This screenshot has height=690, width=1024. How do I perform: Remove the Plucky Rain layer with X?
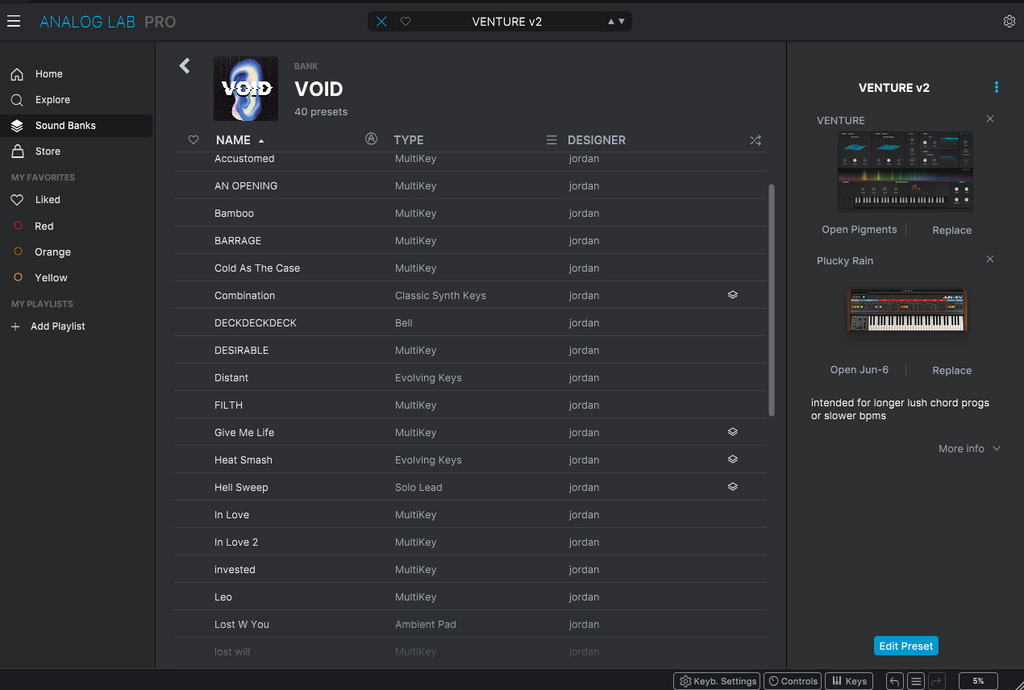coord(990,260)
